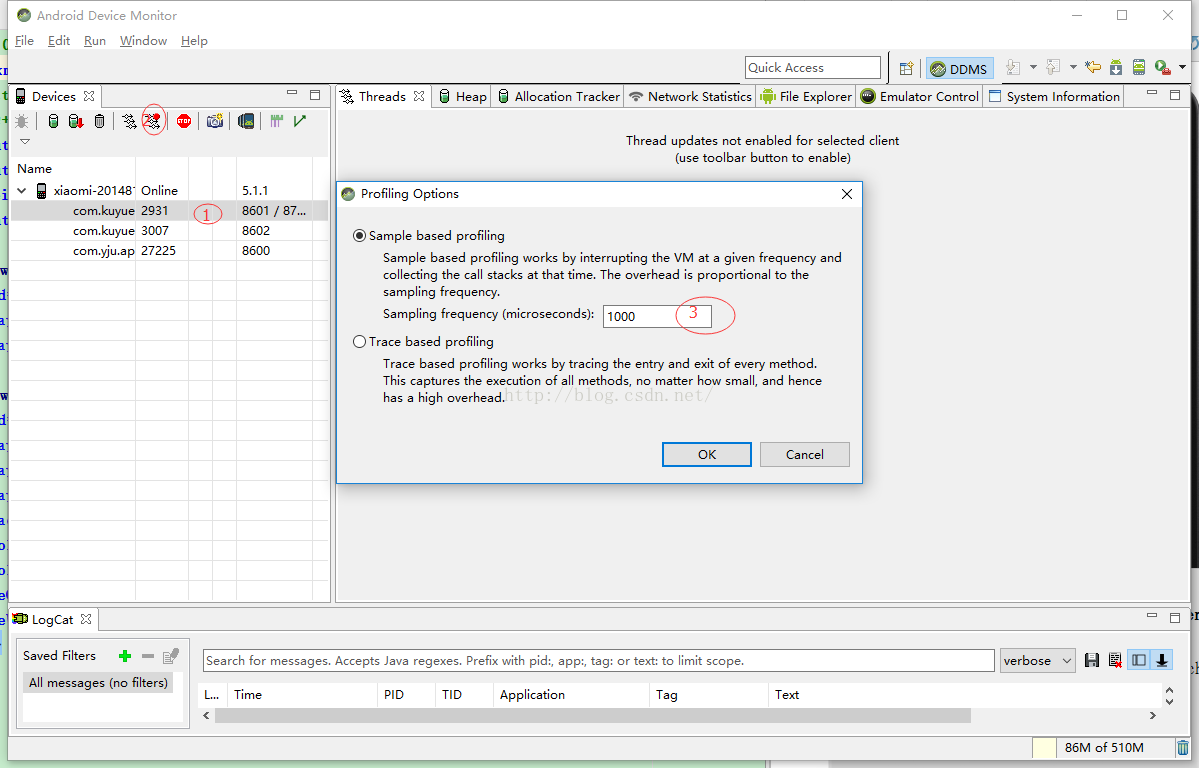Open the verbose log level dropdown
Image resolution: width=1199 pixels, height=768 pixels.
tap(1038, 660)
